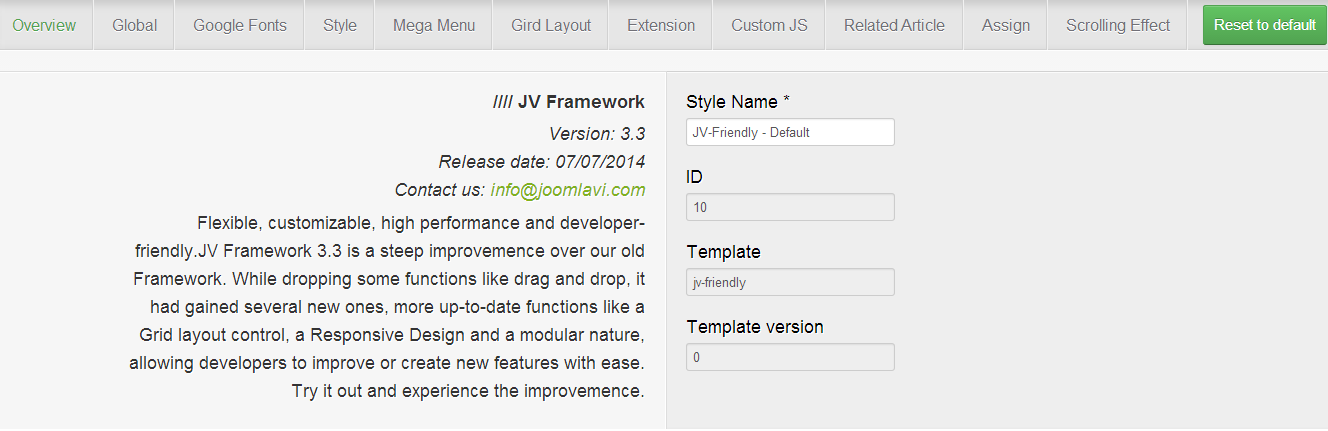Screen dimensions: 1328x431
Task: Click the Version: 3.3 text
Action: click(597, 134)
